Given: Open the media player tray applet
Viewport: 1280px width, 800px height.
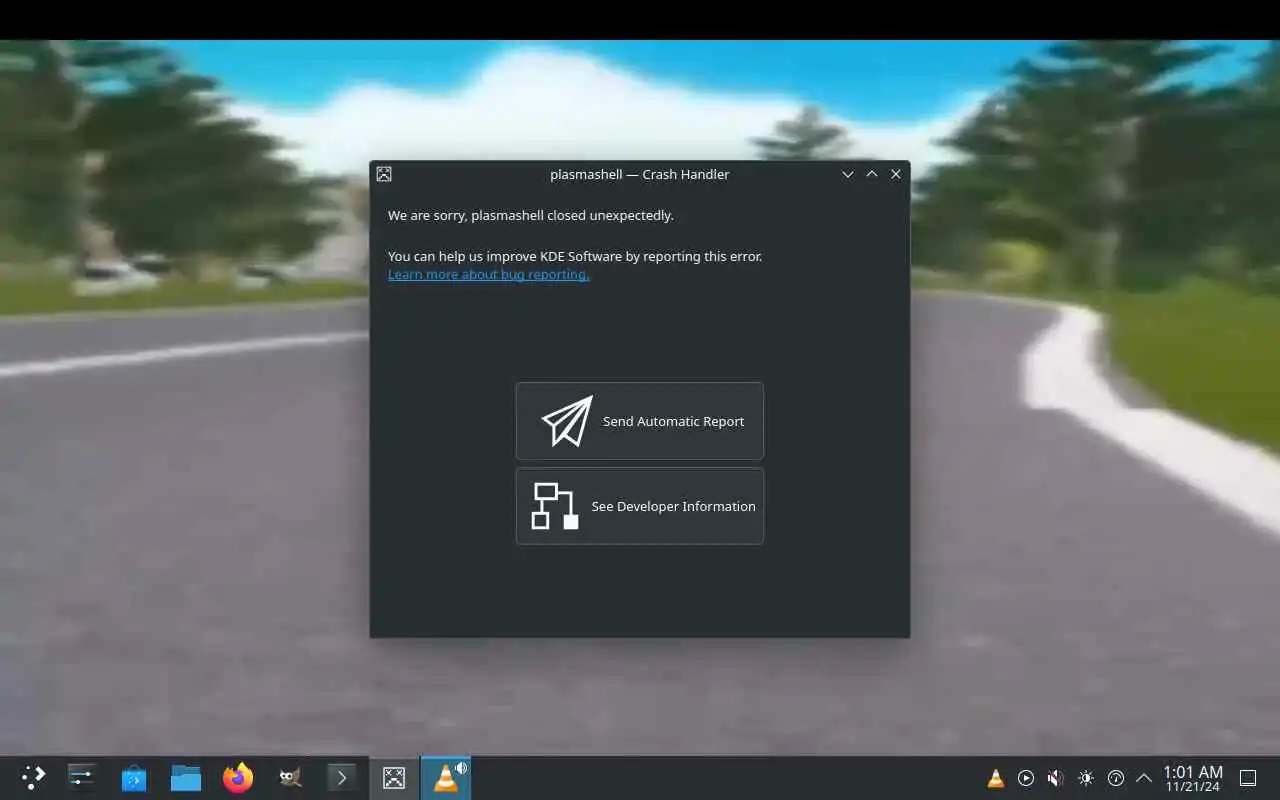Looking at the screenshot, I should tap(1026, 778).
